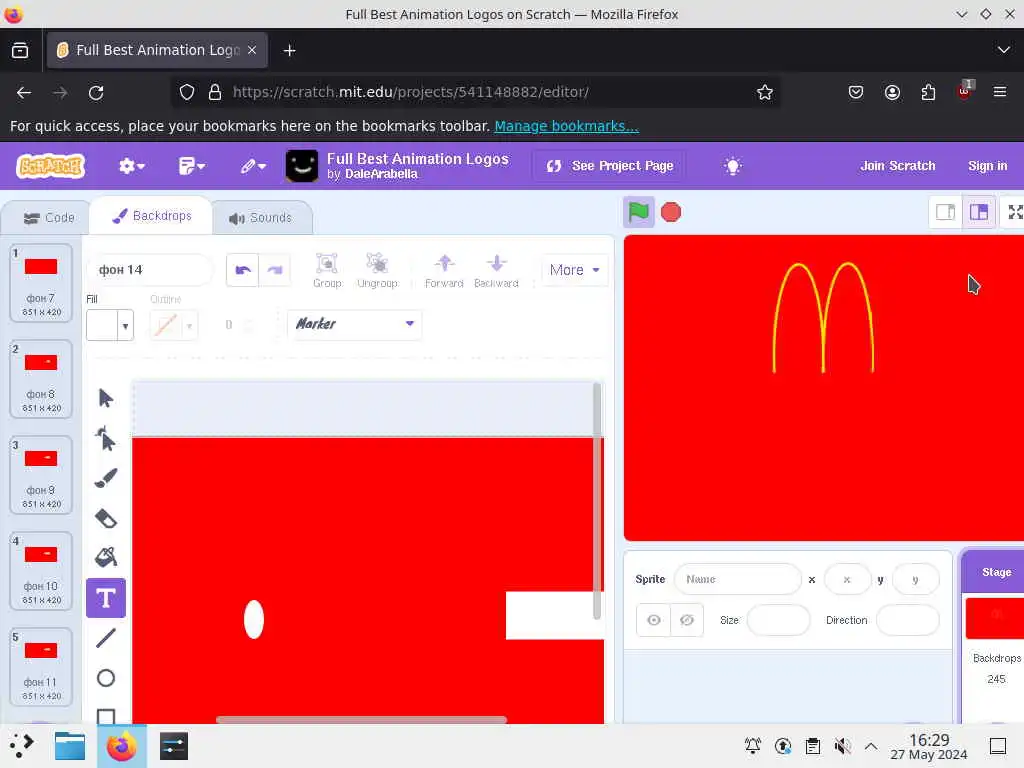This screenshot has width=1024, height=768.
Task: Reload the page in Firefox
Action: (x=96, y=93)
